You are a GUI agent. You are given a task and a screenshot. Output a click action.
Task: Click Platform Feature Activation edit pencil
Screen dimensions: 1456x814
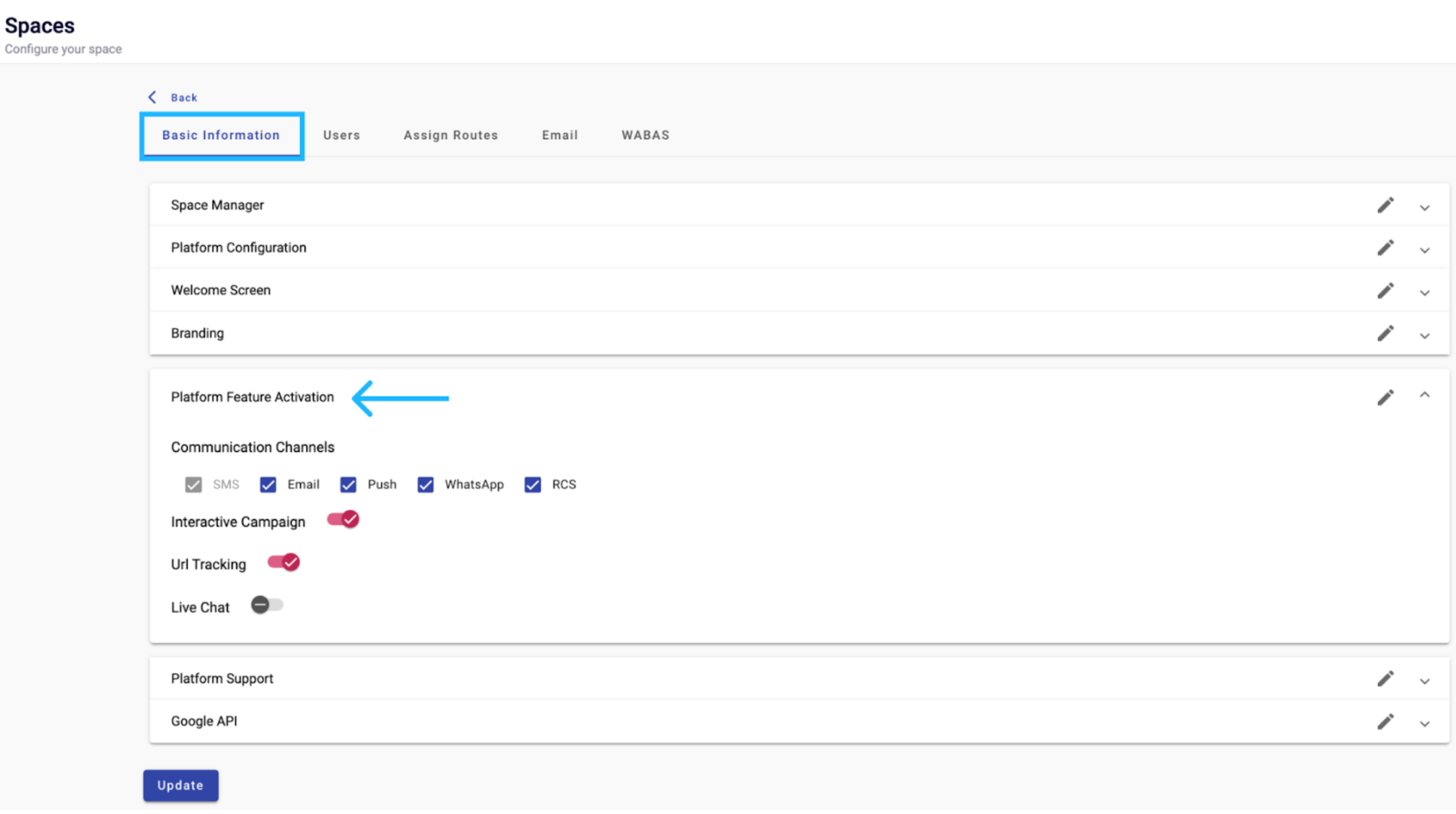tap(1385, 397)
